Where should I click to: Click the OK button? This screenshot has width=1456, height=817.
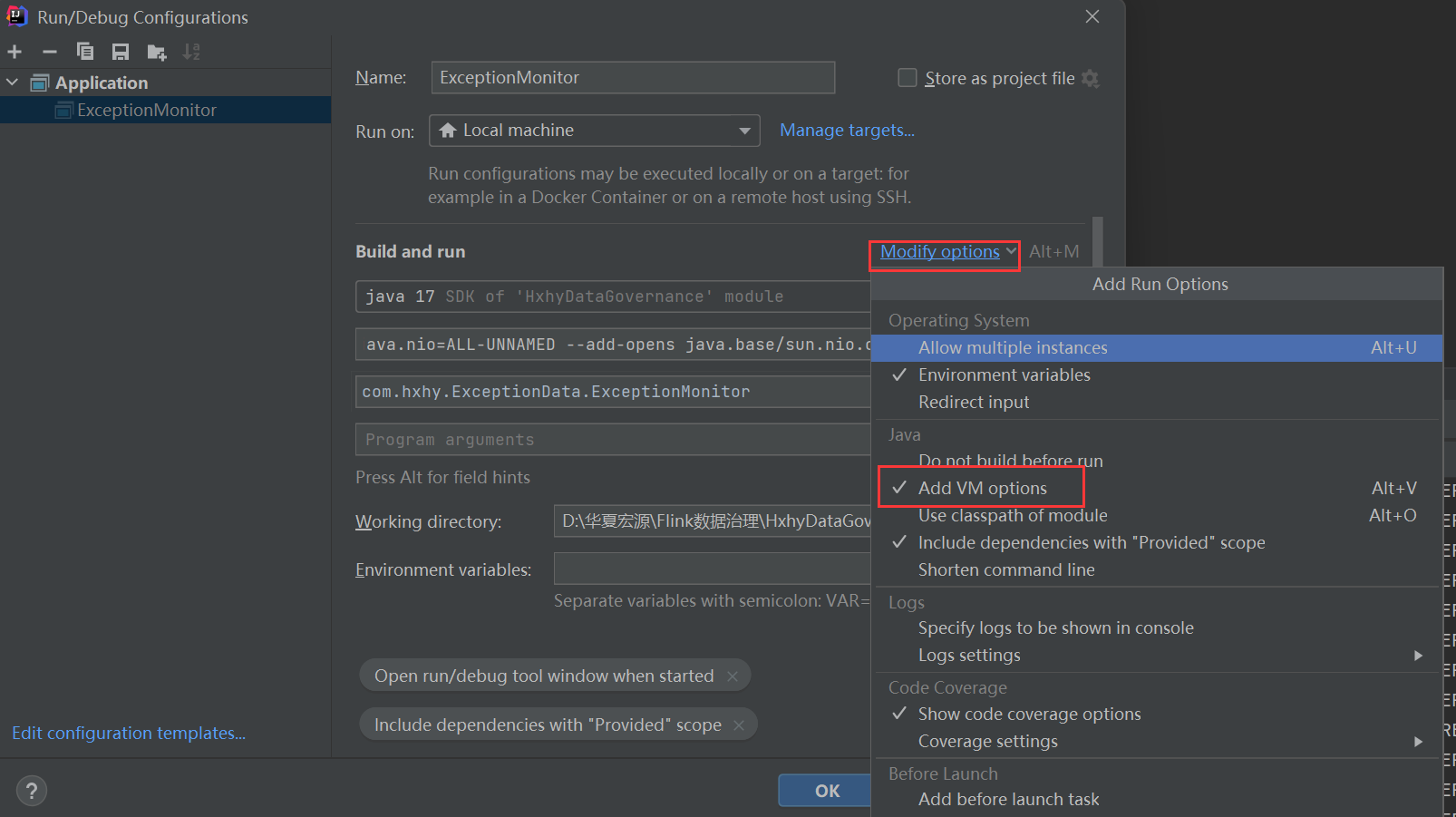pyautogui.click(x=824, y=790)
